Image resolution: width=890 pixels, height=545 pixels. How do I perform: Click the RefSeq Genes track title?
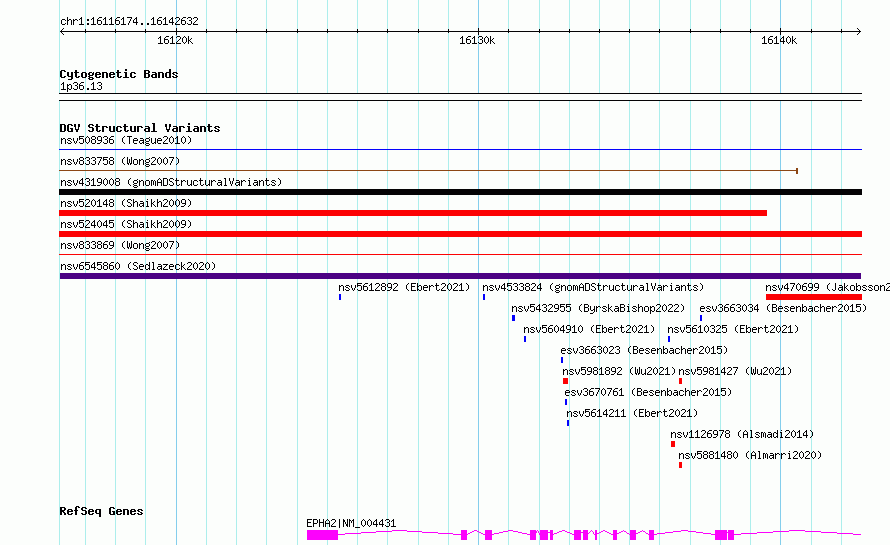pos(101,511)
